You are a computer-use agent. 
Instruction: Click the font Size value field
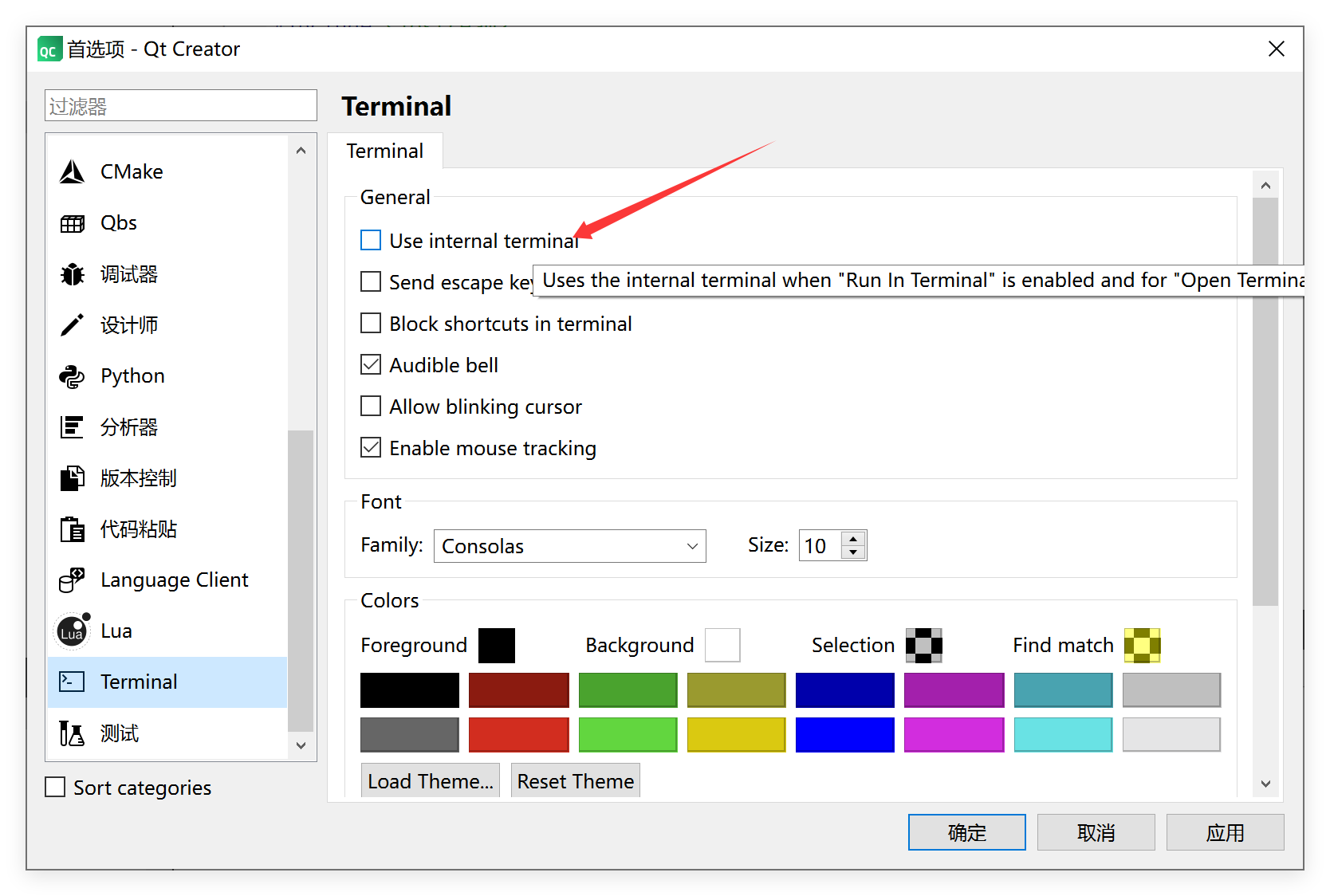pyautogui.click(x=820, y=546)
